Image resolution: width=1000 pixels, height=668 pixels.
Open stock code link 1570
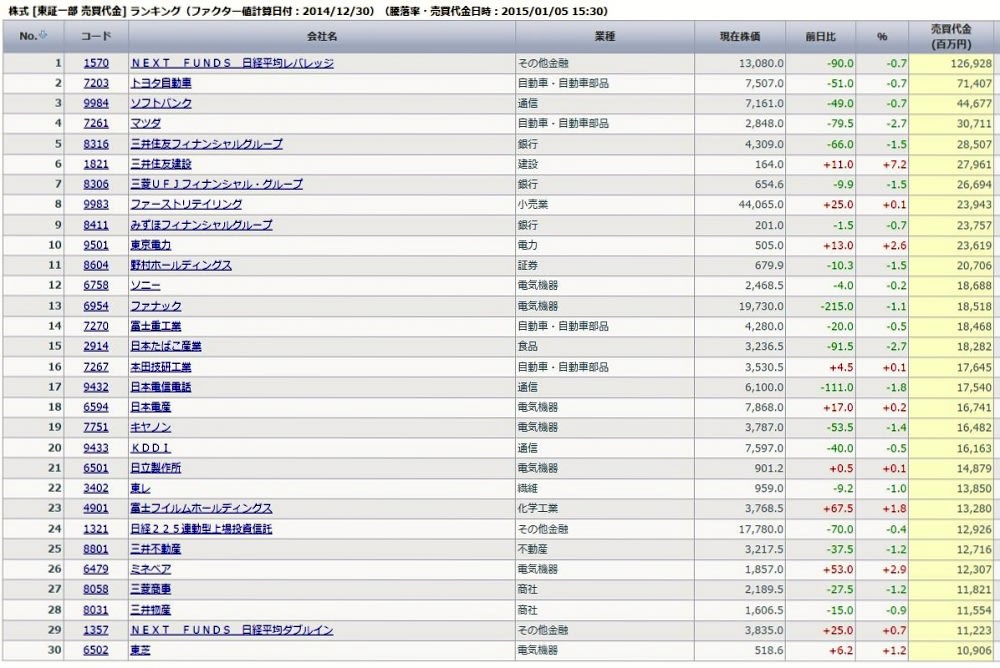click(96, 63)
